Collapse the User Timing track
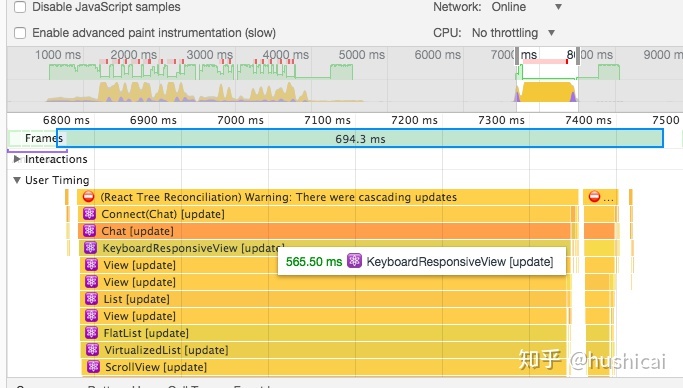 pos(17,180)
